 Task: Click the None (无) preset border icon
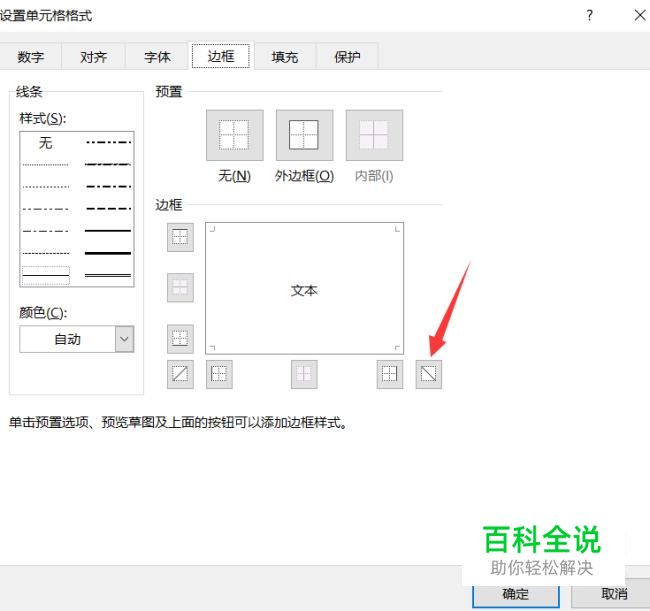[235, 135]
